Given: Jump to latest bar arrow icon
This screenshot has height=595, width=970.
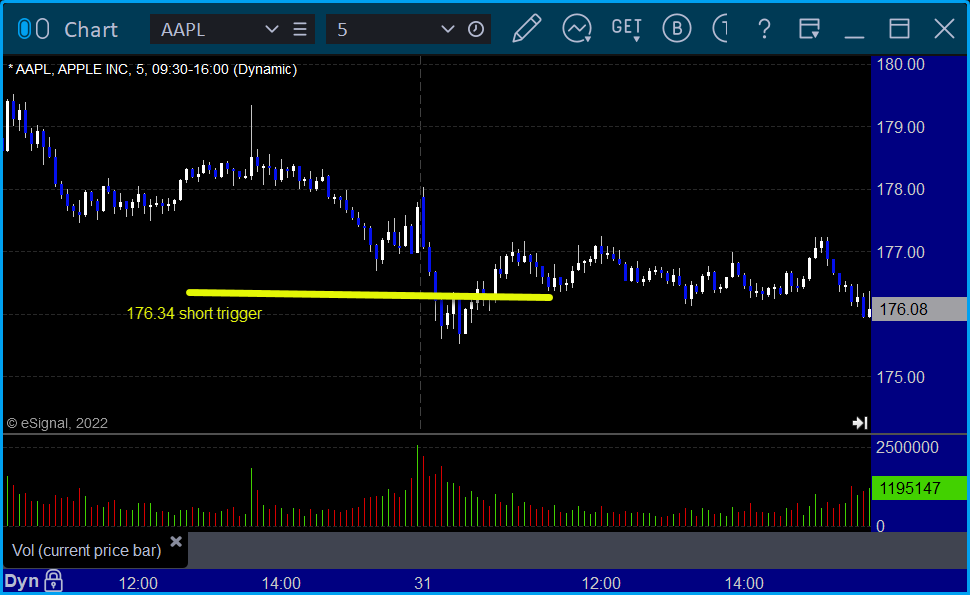Looking at the screenshot, I should (860, 423).
